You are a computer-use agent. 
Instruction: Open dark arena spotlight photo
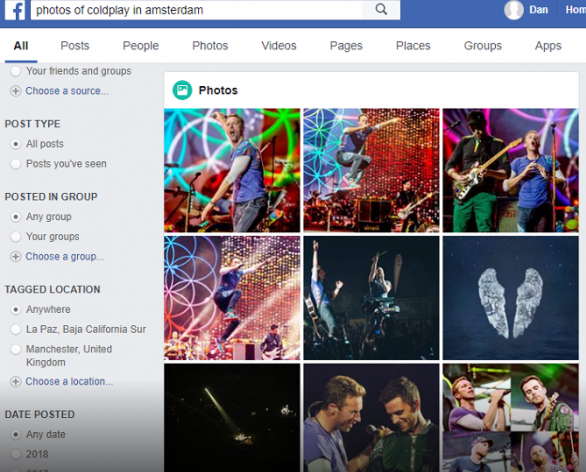click(232, 418)
